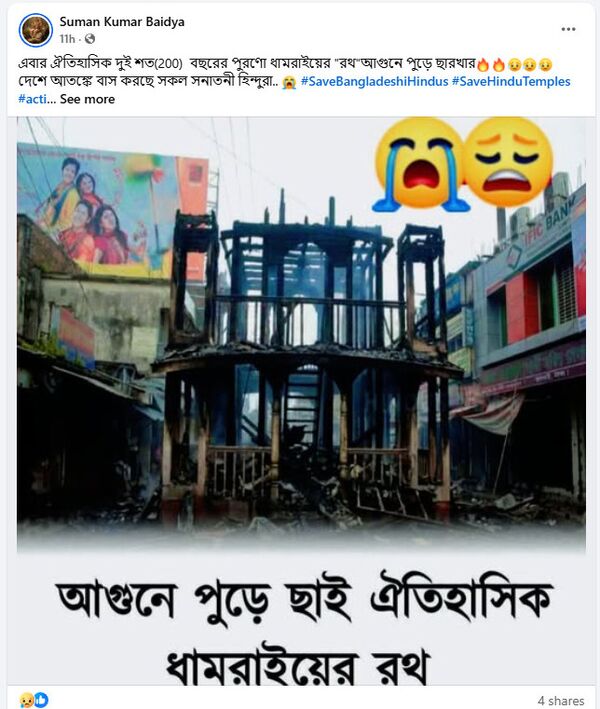Open the #SaveHinduTemples hashtag

click(511, 81)
